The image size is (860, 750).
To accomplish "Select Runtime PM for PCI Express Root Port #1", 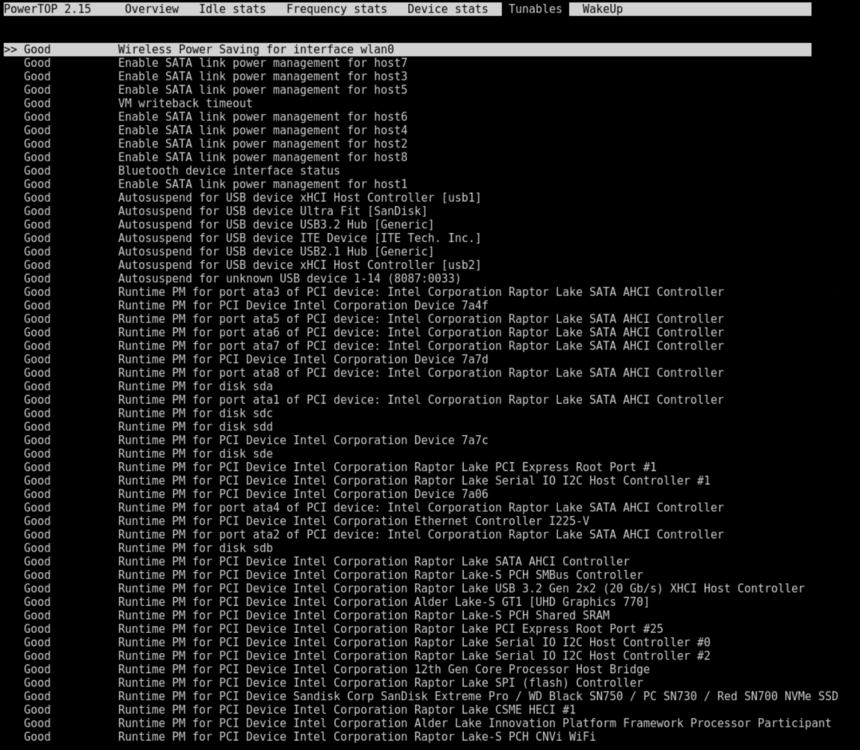I will (340, 467).
